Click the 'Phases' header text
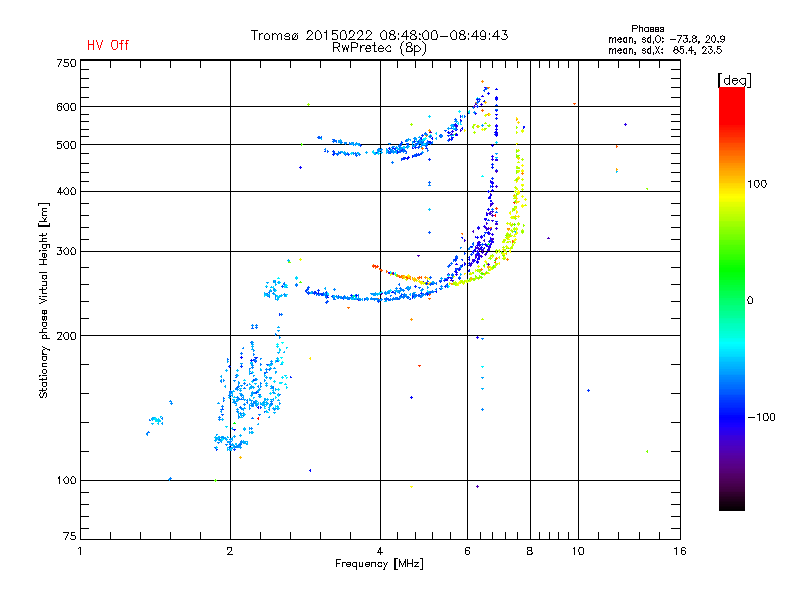 click(647, 29)
